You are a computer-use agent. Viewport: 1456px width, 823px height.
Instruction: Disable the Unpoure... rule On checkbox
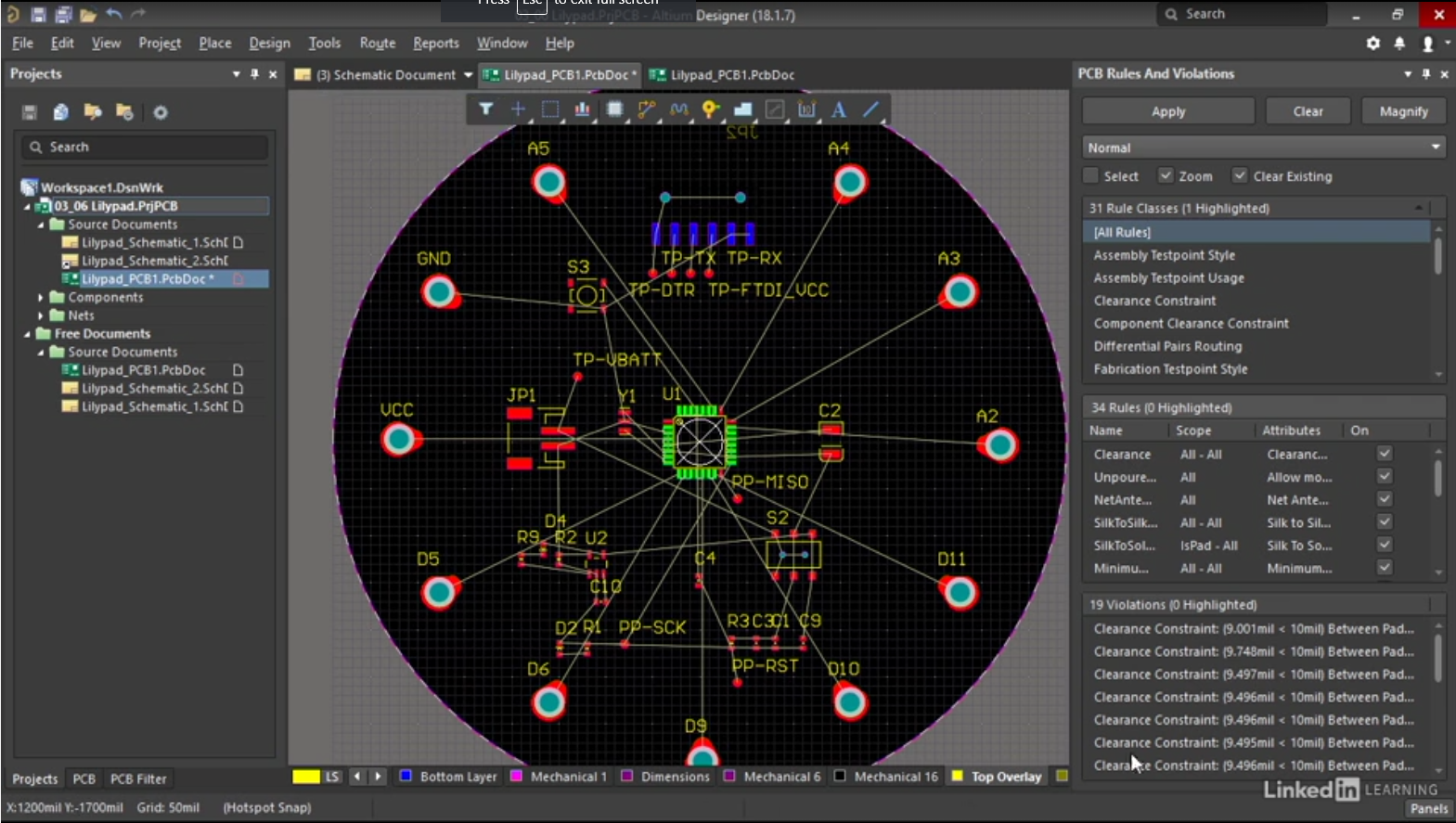[x=1385, y=477]
